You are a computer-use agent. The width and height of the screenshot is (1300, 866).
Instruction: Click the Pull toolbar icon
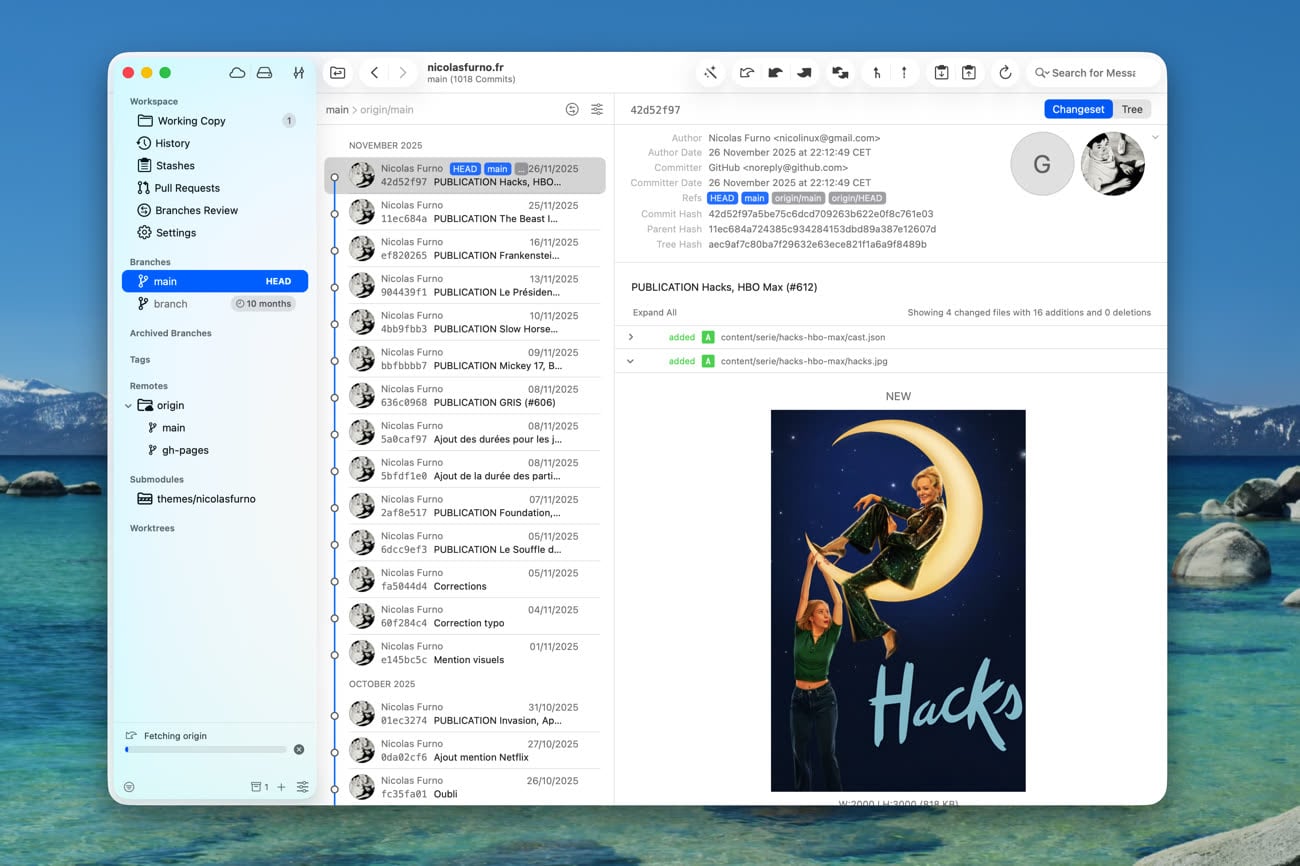[775, 73]
